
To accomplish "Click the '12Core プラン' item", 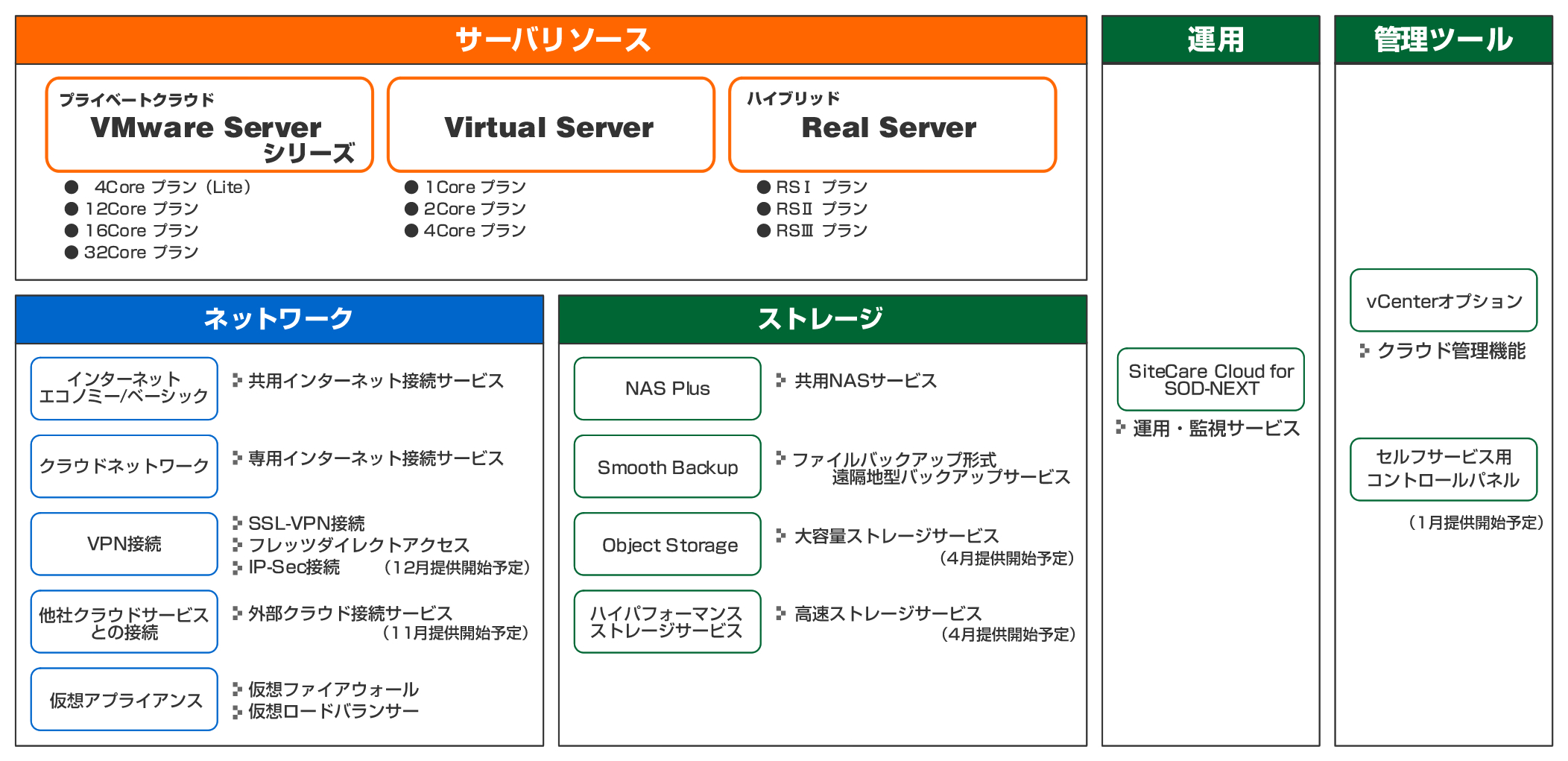I will click(142, 209).
